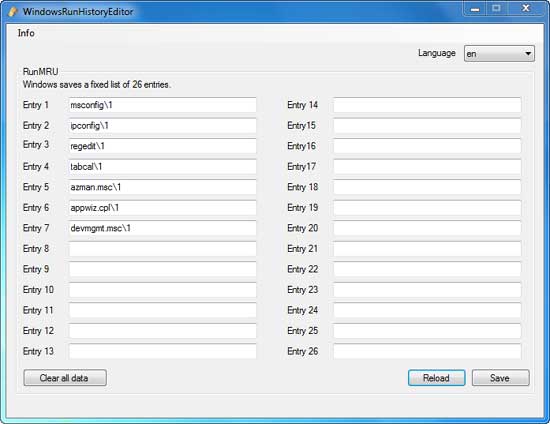Click the 'Entry 26' label

point(302,351)
